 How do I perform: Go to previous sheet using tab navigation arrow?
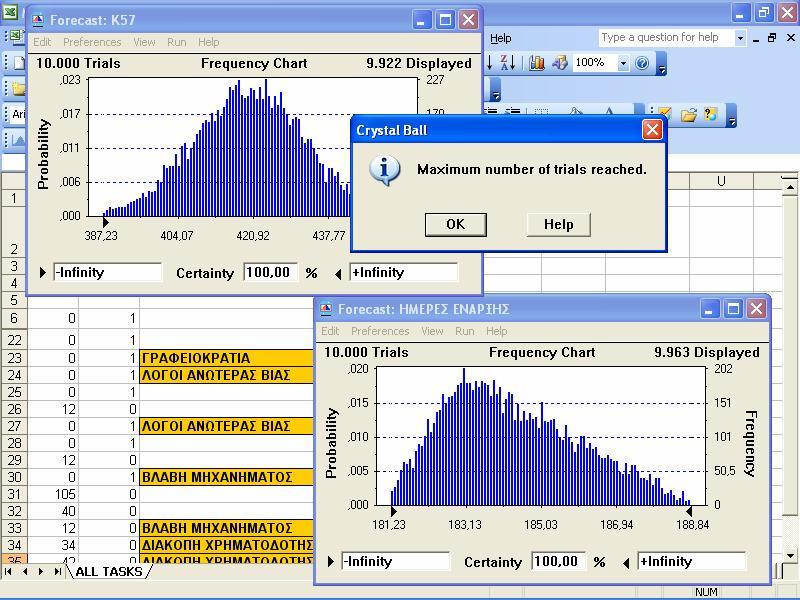tap(24, 571)
